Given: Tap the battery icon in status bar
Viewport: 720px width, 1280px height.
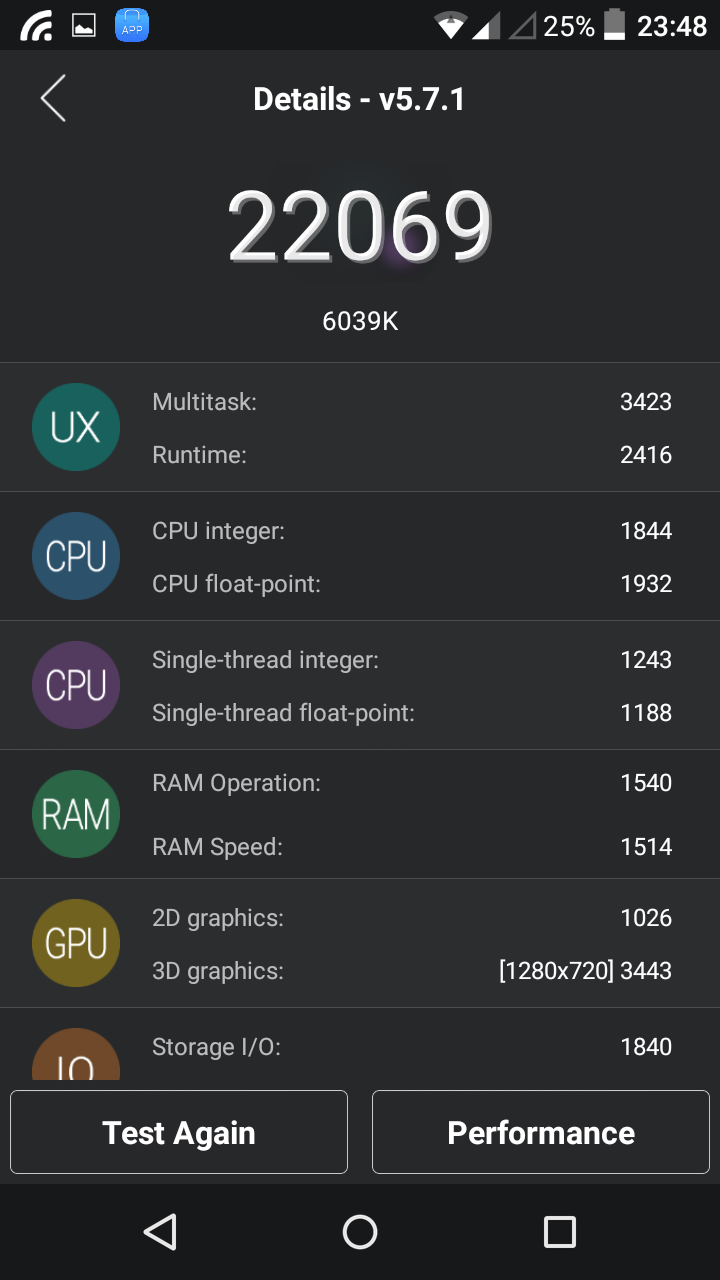Looking at the screenshot, I should [x=614, y=25].
